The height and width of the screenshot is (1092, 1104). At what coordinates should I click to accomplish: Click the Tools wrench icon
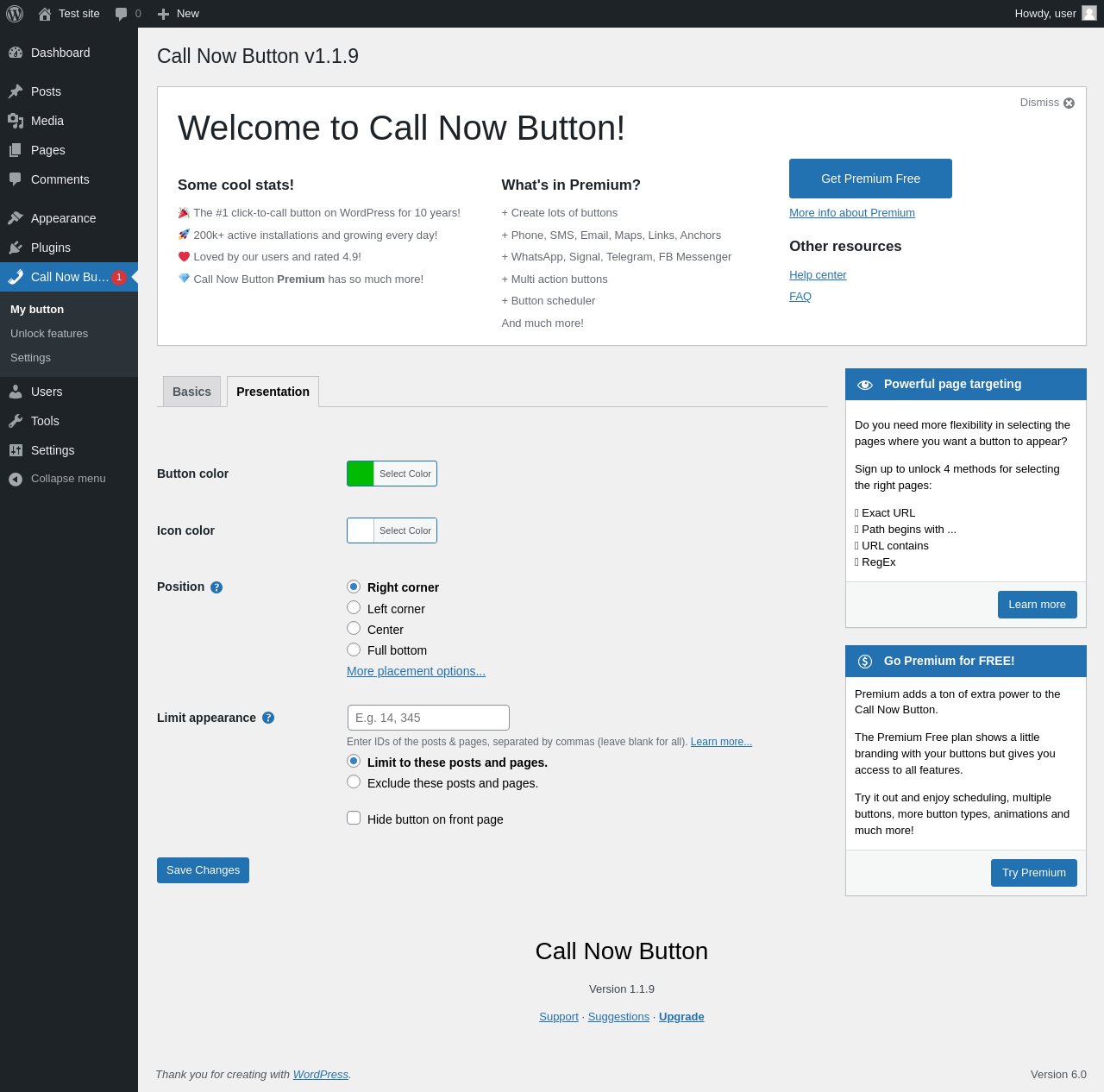tap(16, 421)
